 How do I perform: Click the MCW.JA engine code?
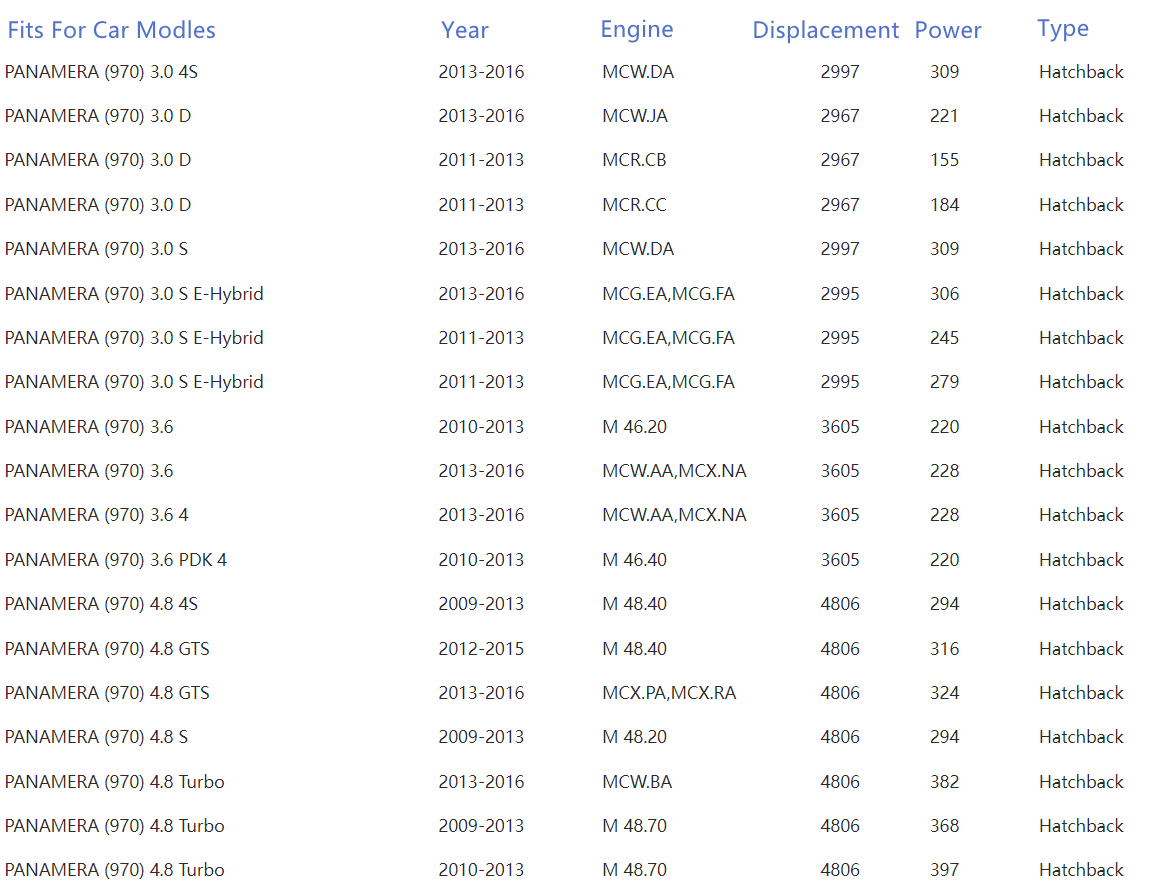click(634, 116)
